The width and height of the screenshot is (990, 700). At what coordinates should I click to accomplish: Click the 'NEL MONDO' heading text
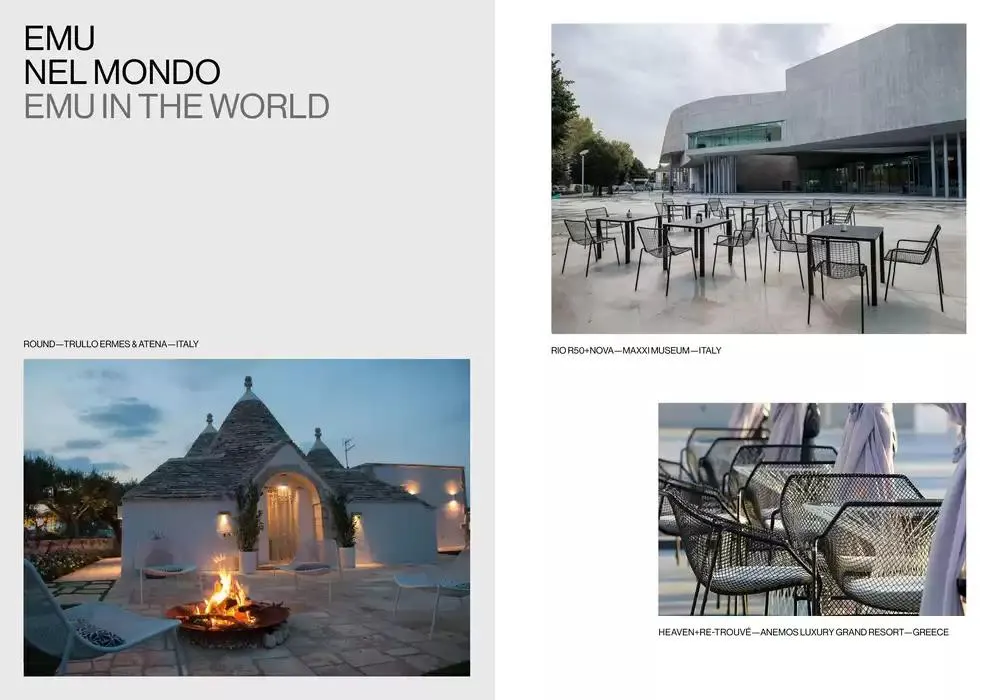[122, 72]
